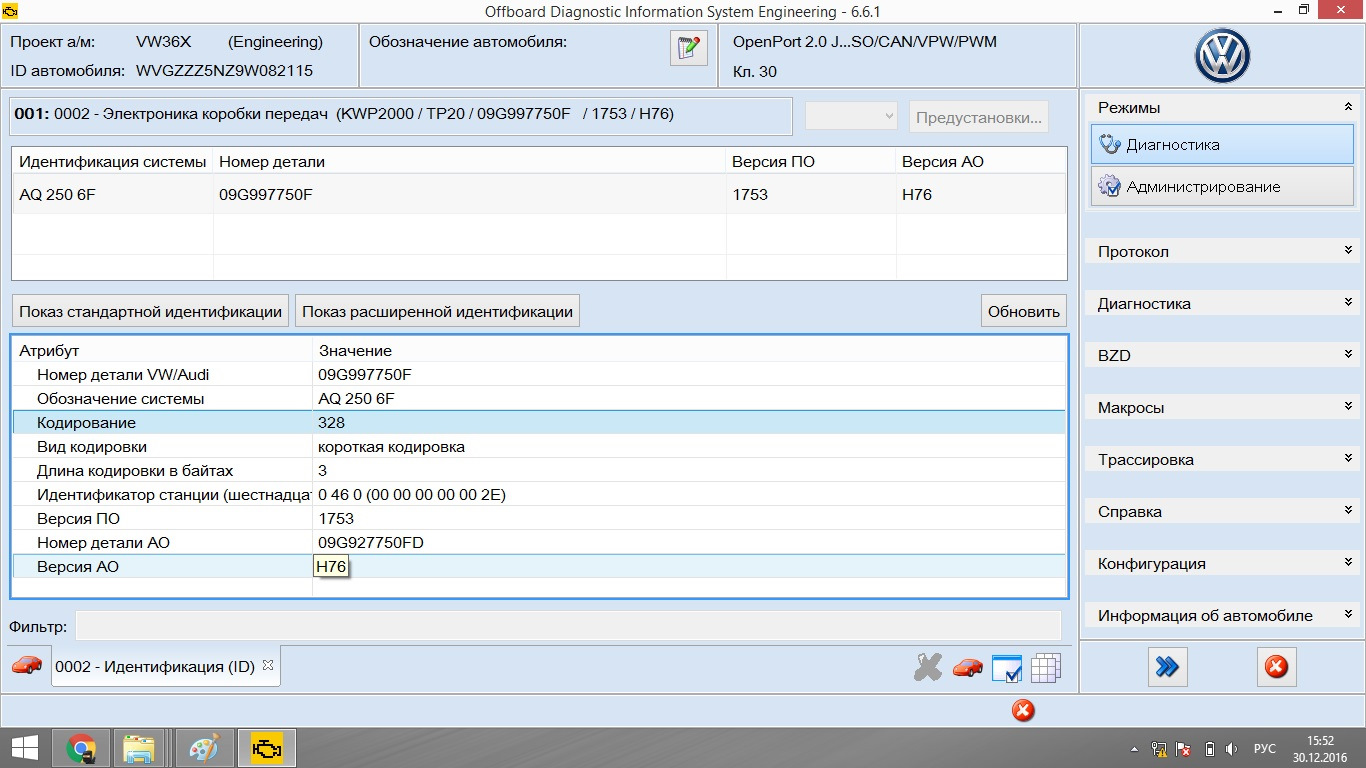The width and height of the screenshot is (1366, 768).
Task: Click the red car icon beside the grid icons
Action: coord(967,667)
